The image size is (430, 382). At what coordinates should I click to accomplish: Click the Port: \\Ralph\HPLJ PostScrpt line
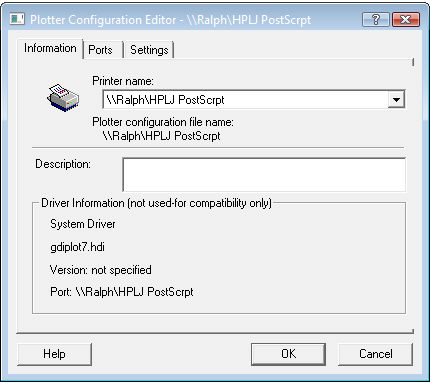coord(122,292)
